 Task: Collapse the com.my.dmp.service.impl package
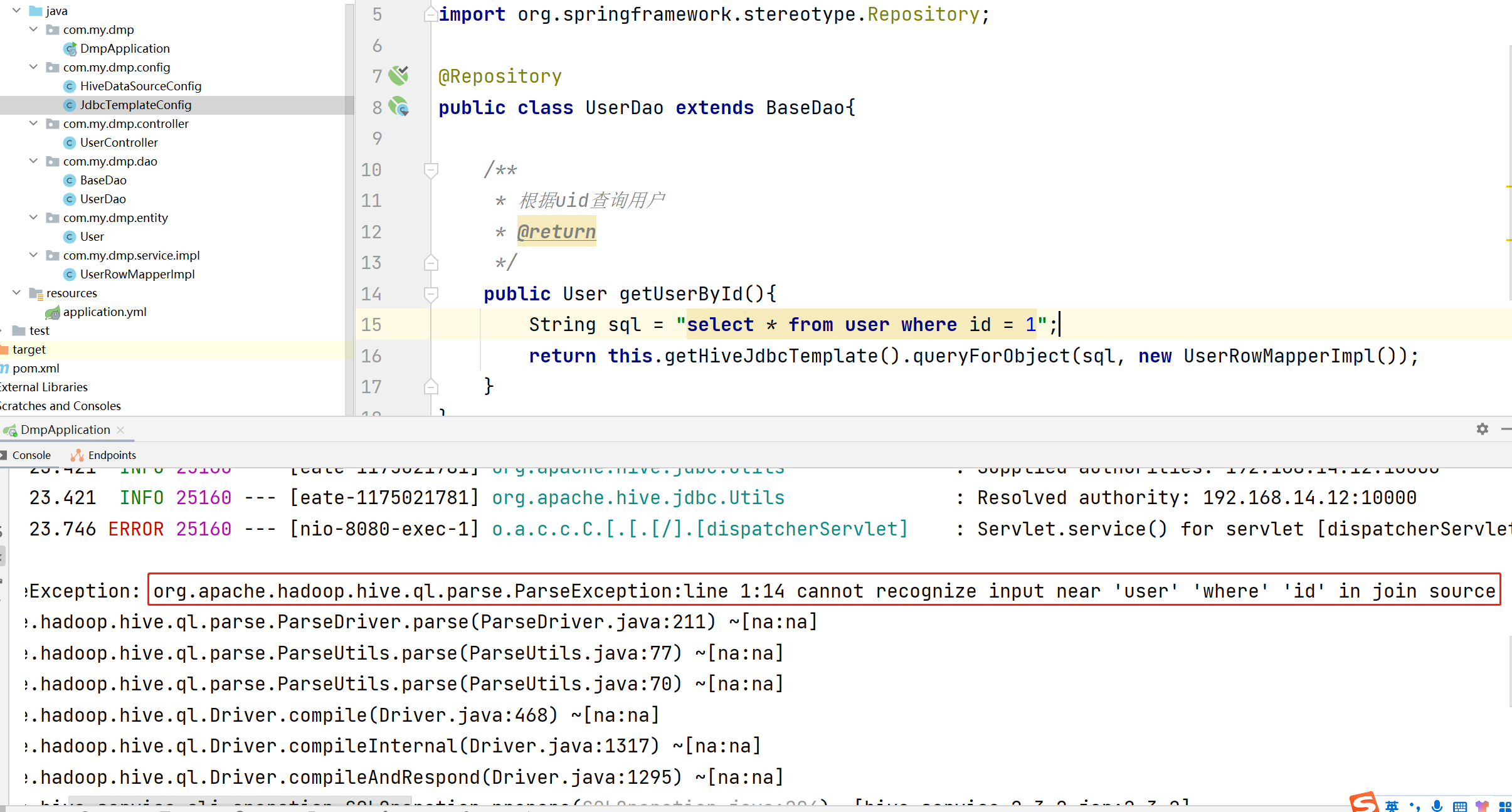tap(34, 255)
